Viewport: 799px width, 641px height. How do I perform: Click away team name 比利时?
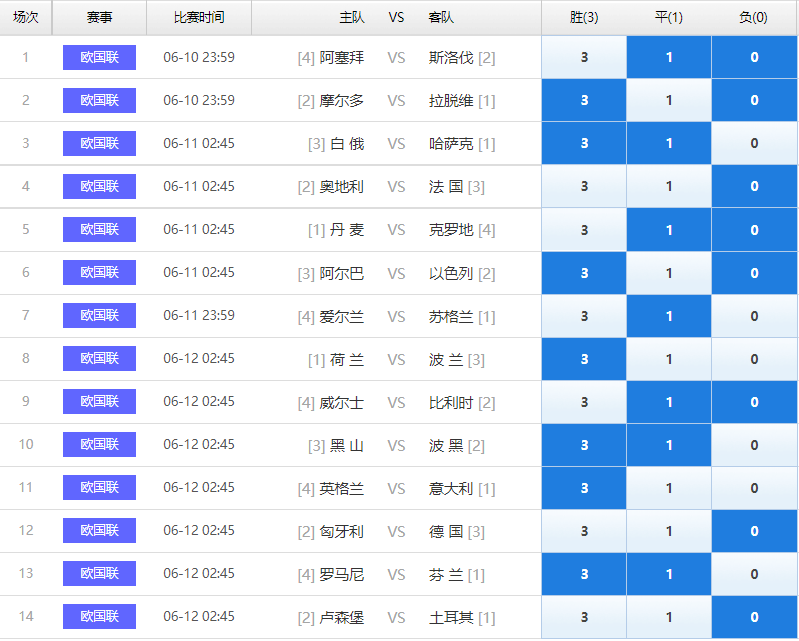click(451, 403)
